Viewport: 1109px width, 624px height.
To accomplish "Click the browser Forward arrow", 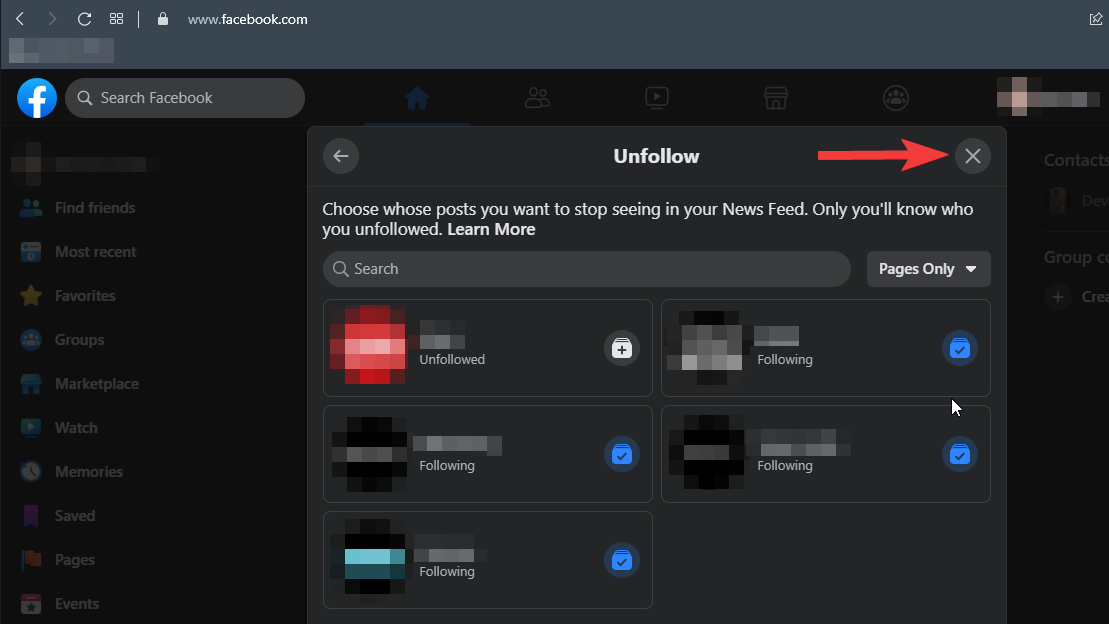I will pyautogui.click(x=52, y=19).
